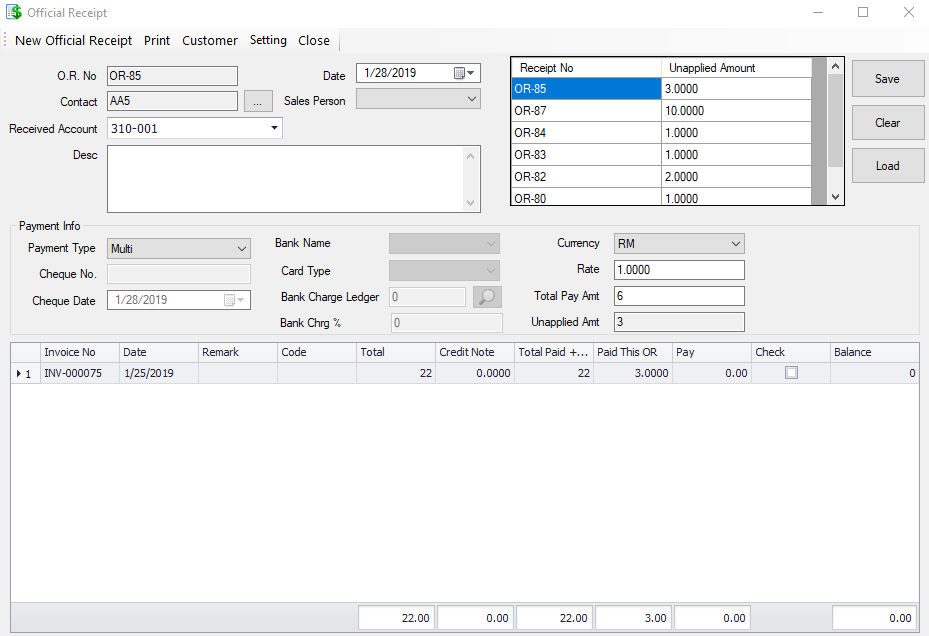Click the Cheque No. field
The height and width of the screenshot is (636, 929).
(x=179, y=274)
